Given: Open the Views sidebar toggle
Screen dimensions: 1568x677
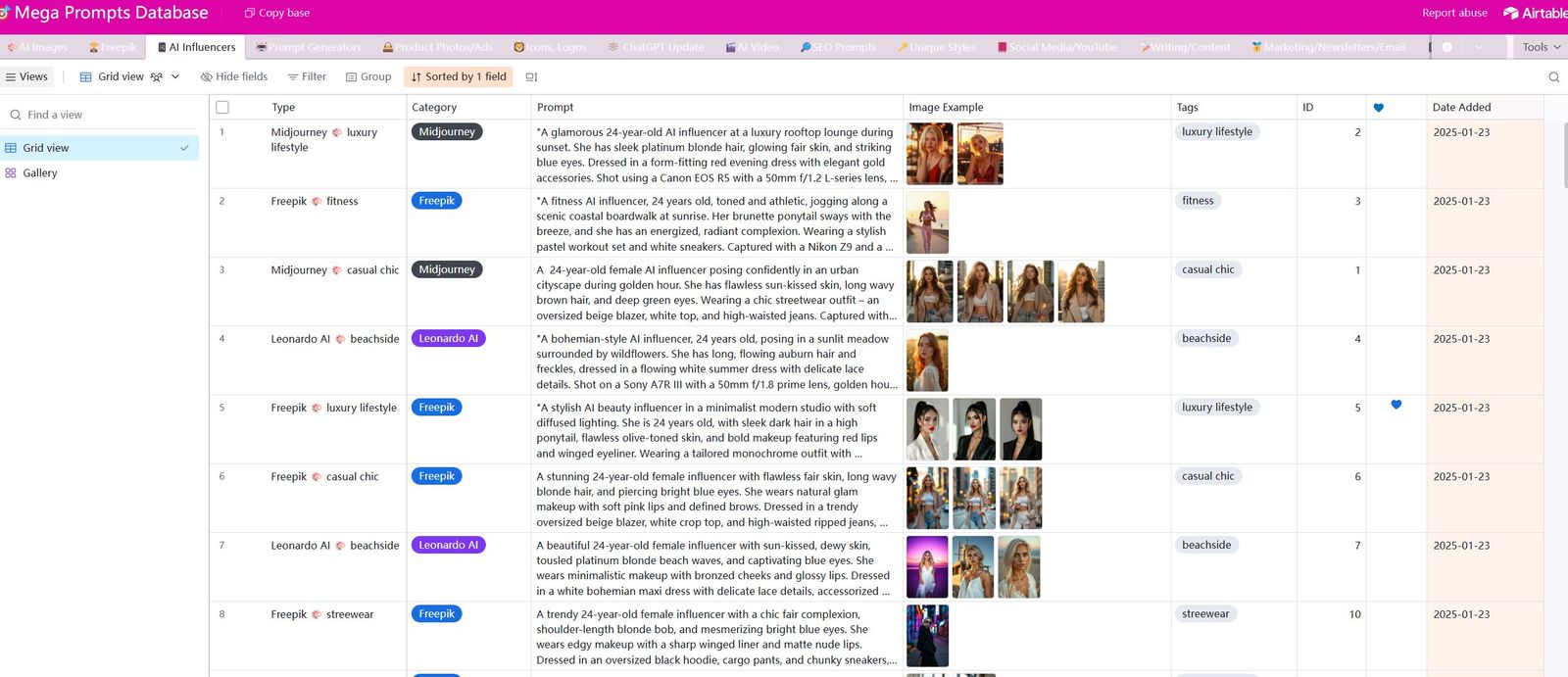Looking at the screenshot, I should click(26, 76).
